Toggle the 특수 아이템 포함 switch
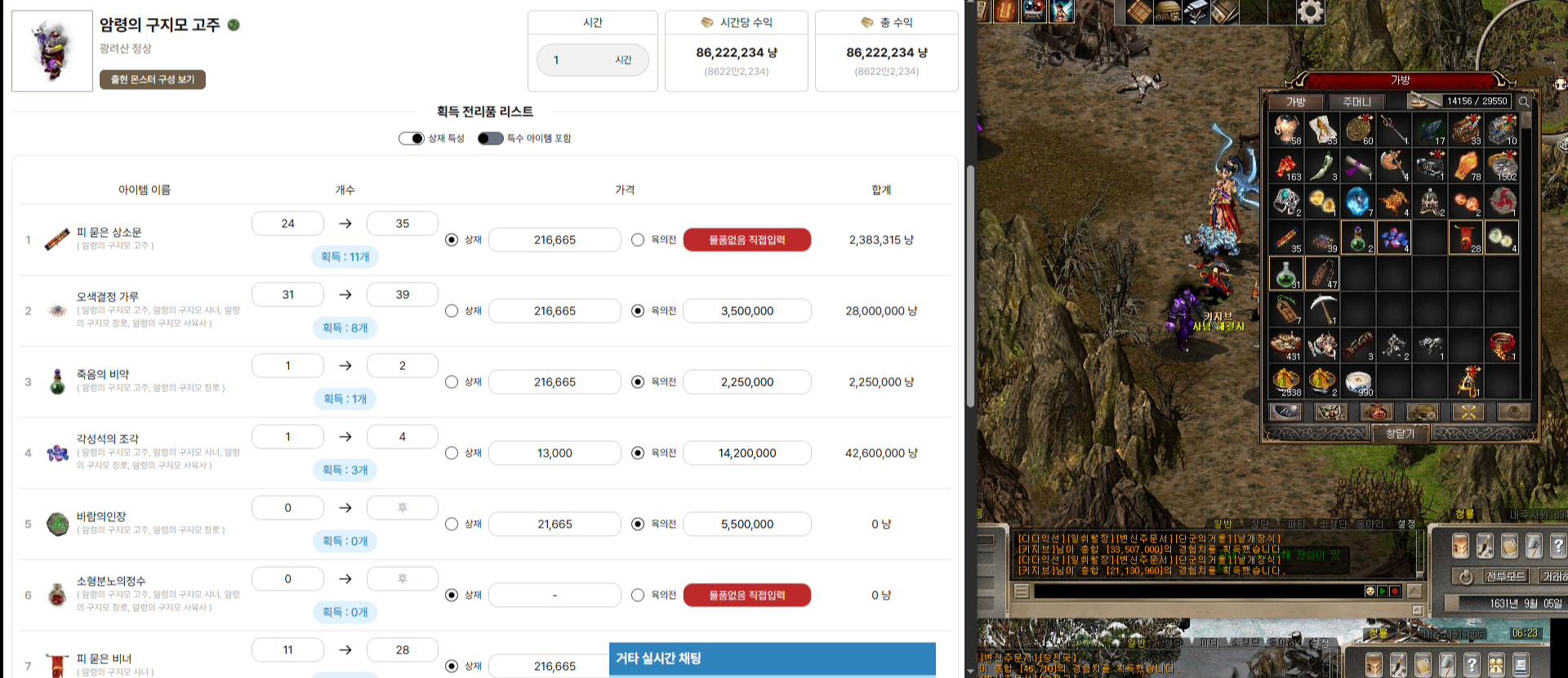 click(490, 138)
